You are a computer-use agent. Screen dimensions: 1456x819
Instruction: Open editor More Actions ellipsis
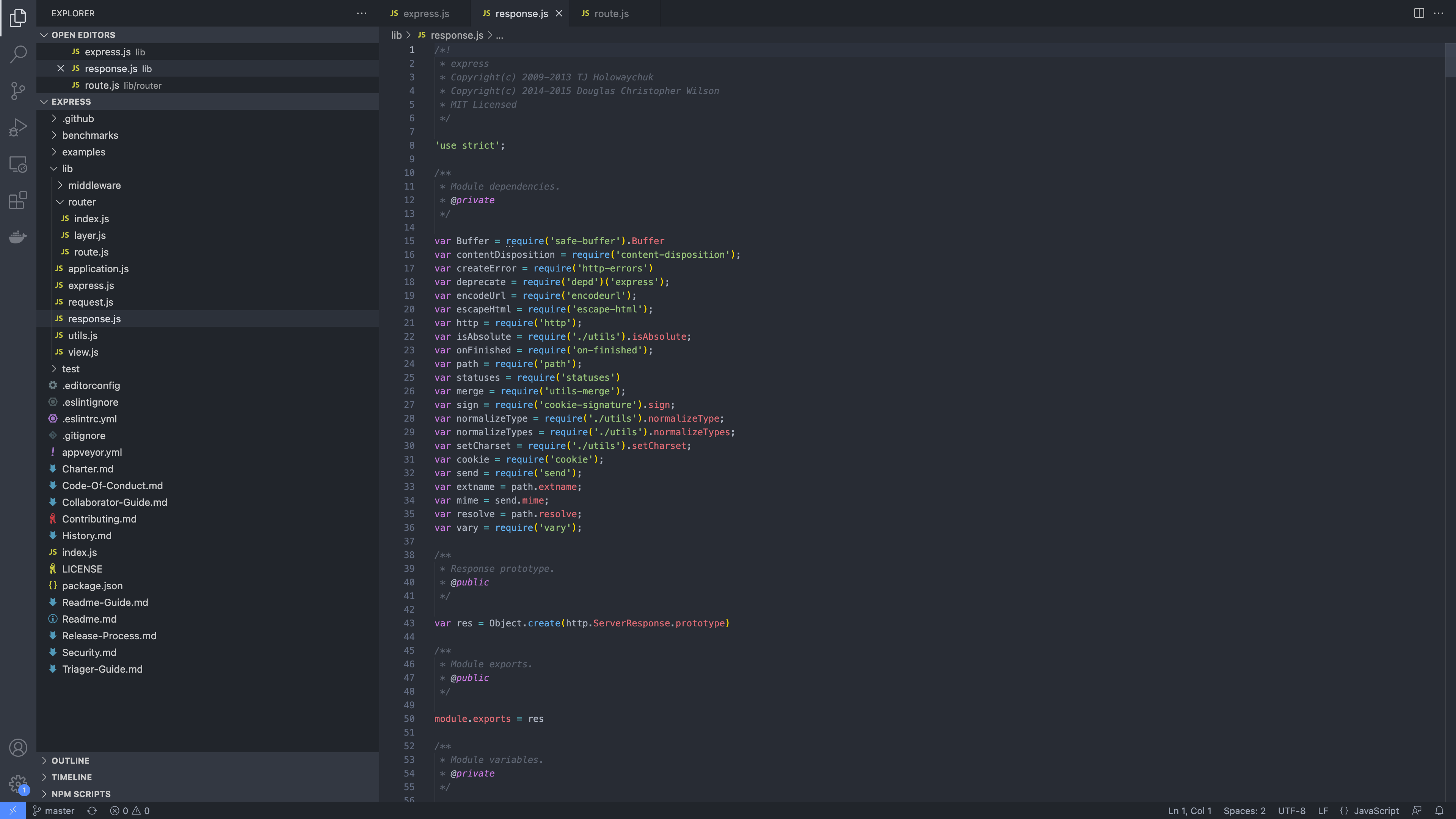point(1439,13)
